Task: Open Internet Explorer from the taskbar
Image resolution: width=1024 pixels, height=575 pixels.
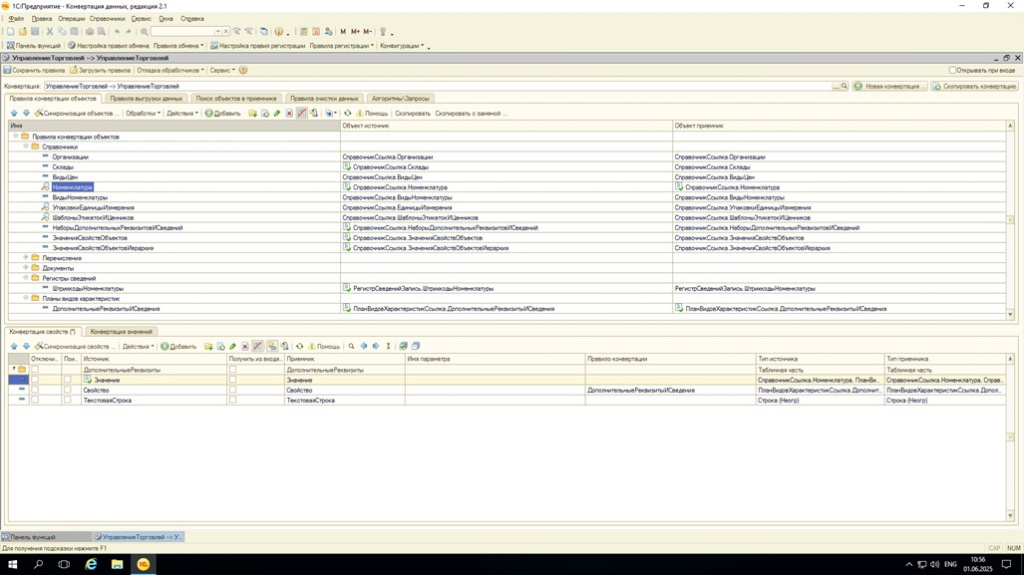Action: tap(91, 564)
